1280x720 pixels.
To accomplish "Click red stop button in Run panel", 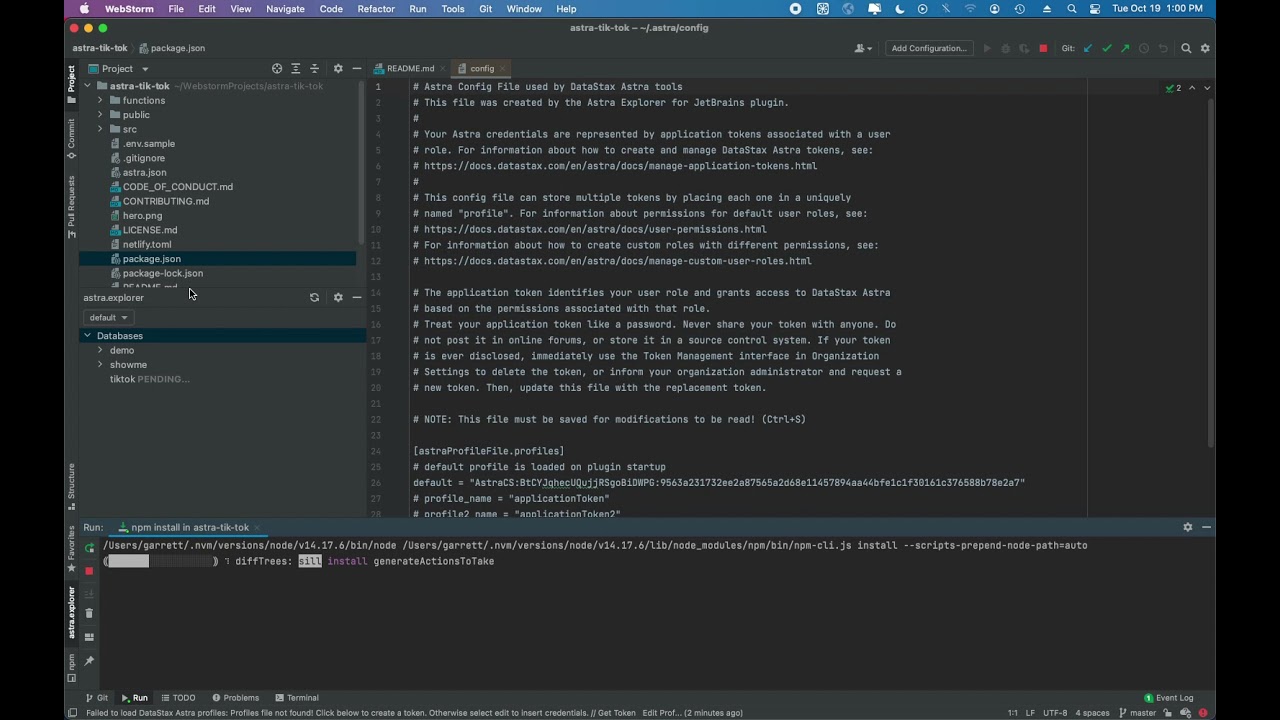I will coord(89,570).
